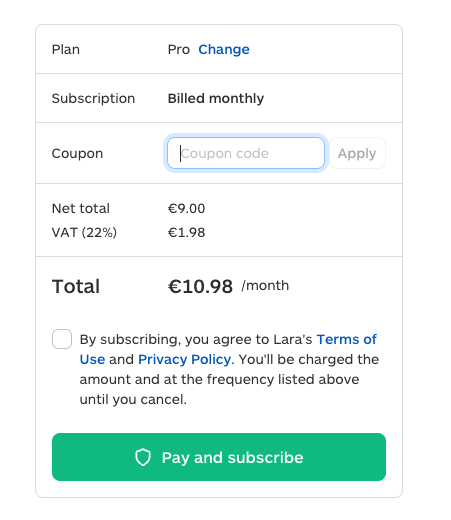
Task: Focus the Coupon code input field
Action: pos(246,153)
